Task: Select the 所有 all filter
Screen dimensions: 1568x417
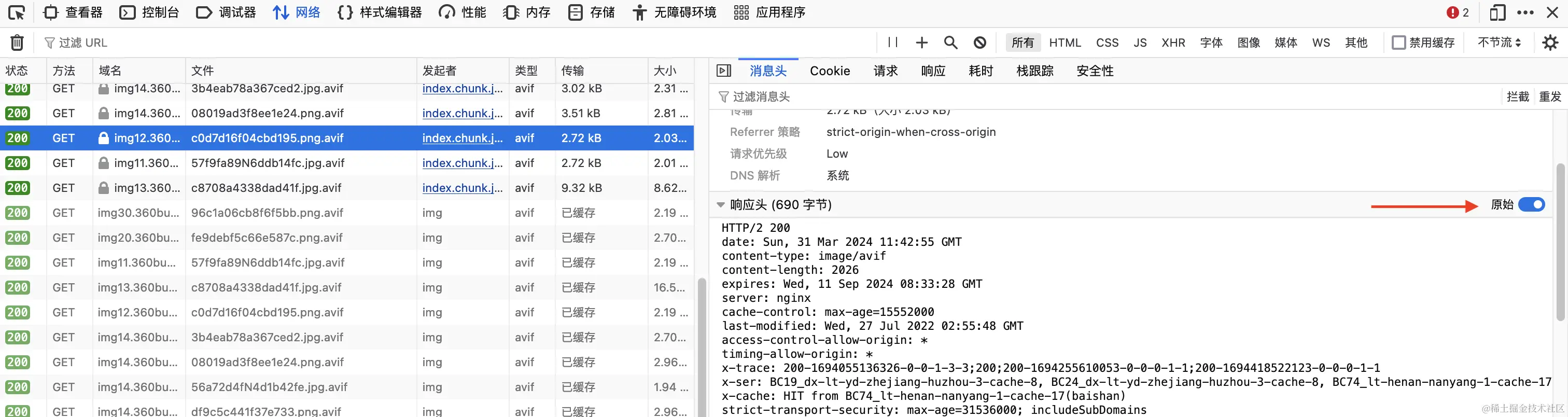Action: point(1023,43)
